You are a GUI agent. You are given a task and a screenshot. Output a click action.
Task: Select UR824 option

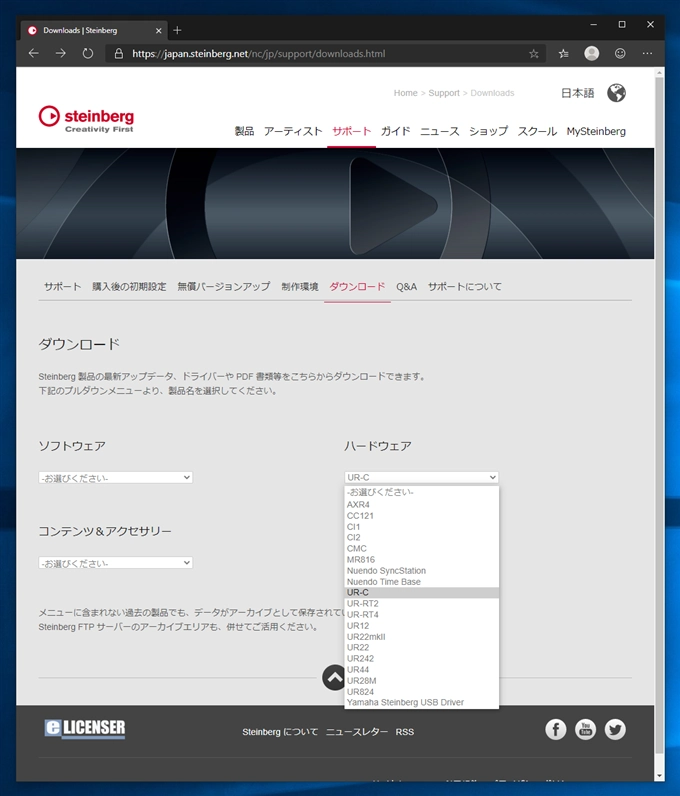(x=422, y=692)
